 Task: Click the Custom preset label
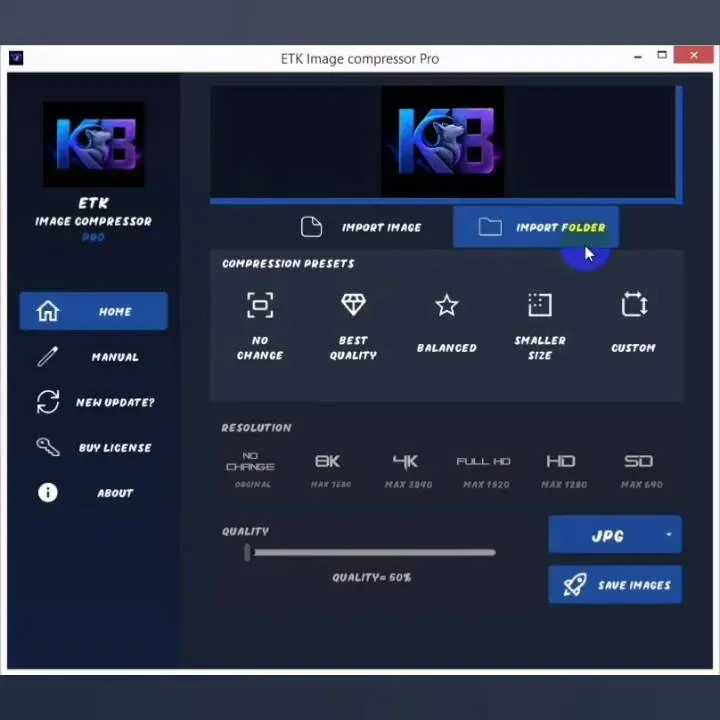pyautogui.click(x=633, y=348)
